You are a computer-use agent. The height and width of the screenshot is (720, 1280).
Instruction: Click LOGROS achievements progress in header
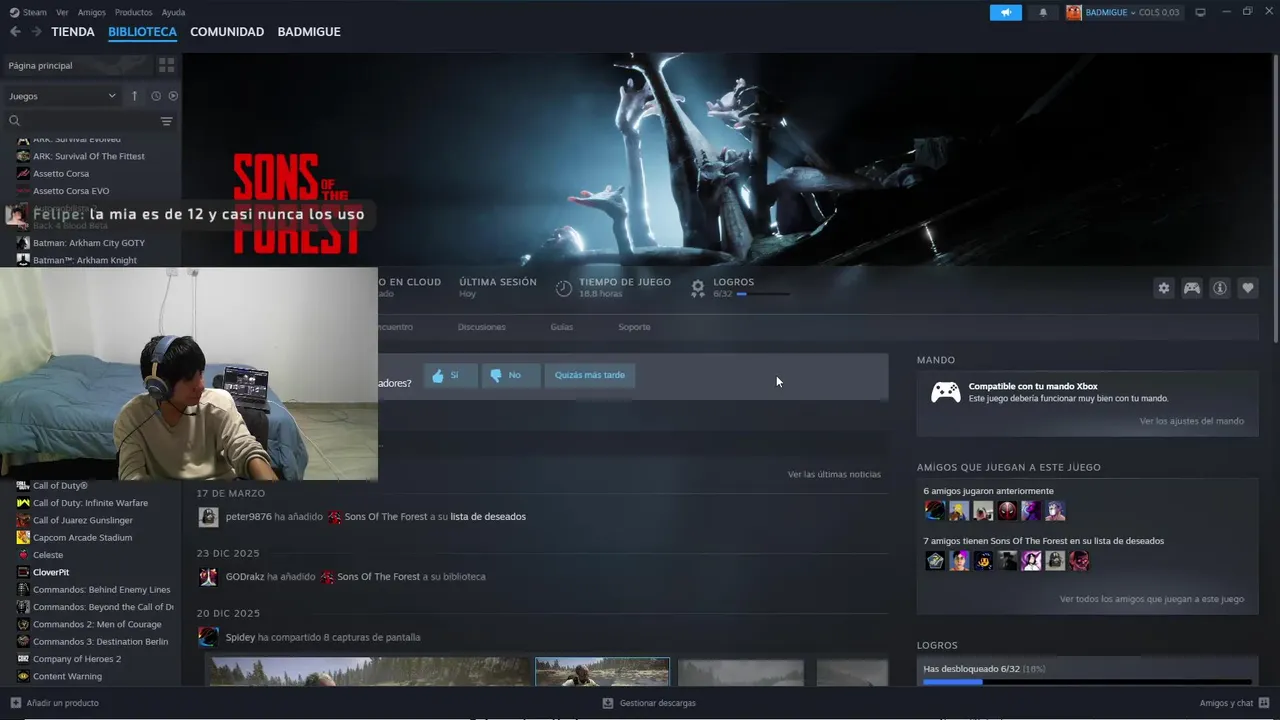(x=741, y=288)
